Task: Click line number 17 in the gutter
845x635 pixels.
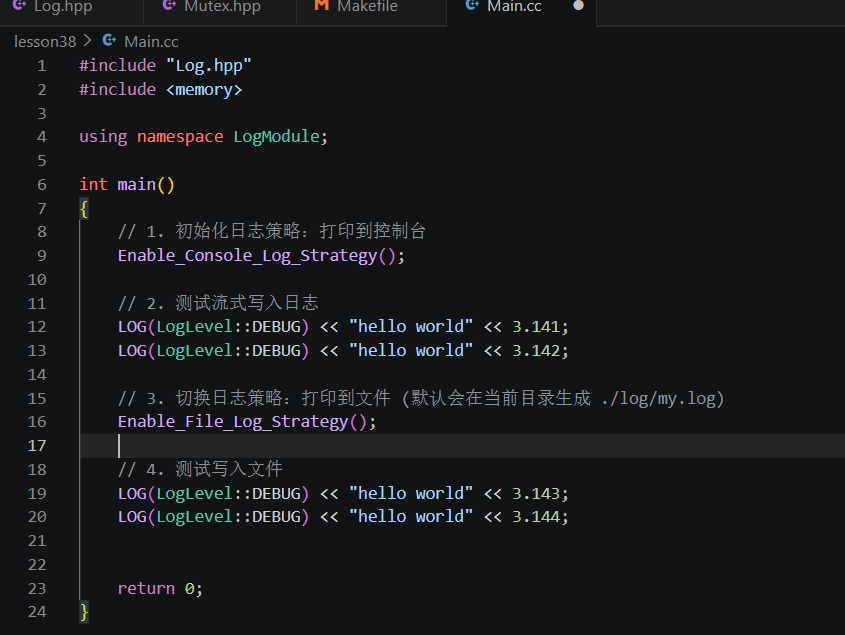Action: point(37,446)
